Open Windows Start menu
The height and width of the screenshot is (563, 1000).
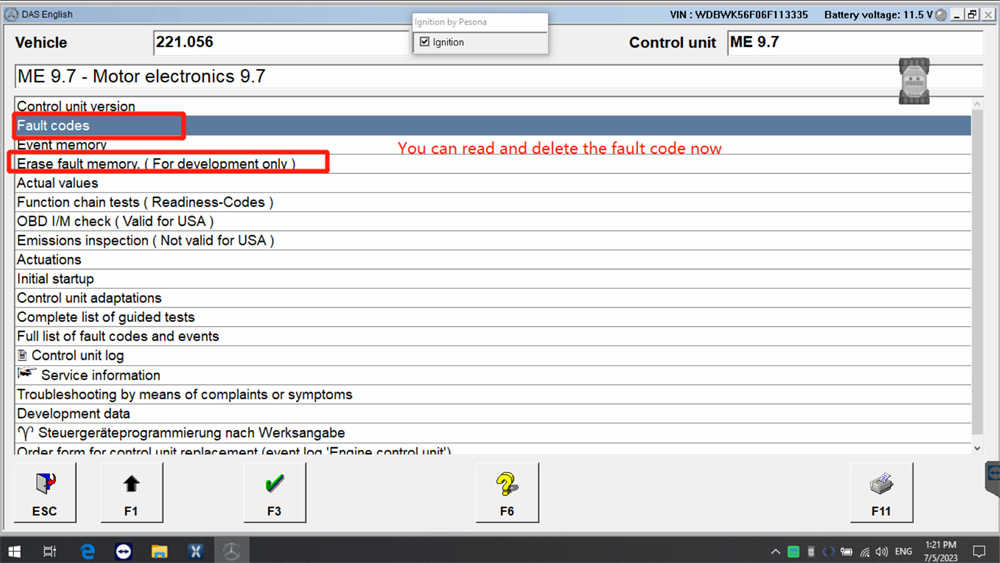[x=15, y=551]
